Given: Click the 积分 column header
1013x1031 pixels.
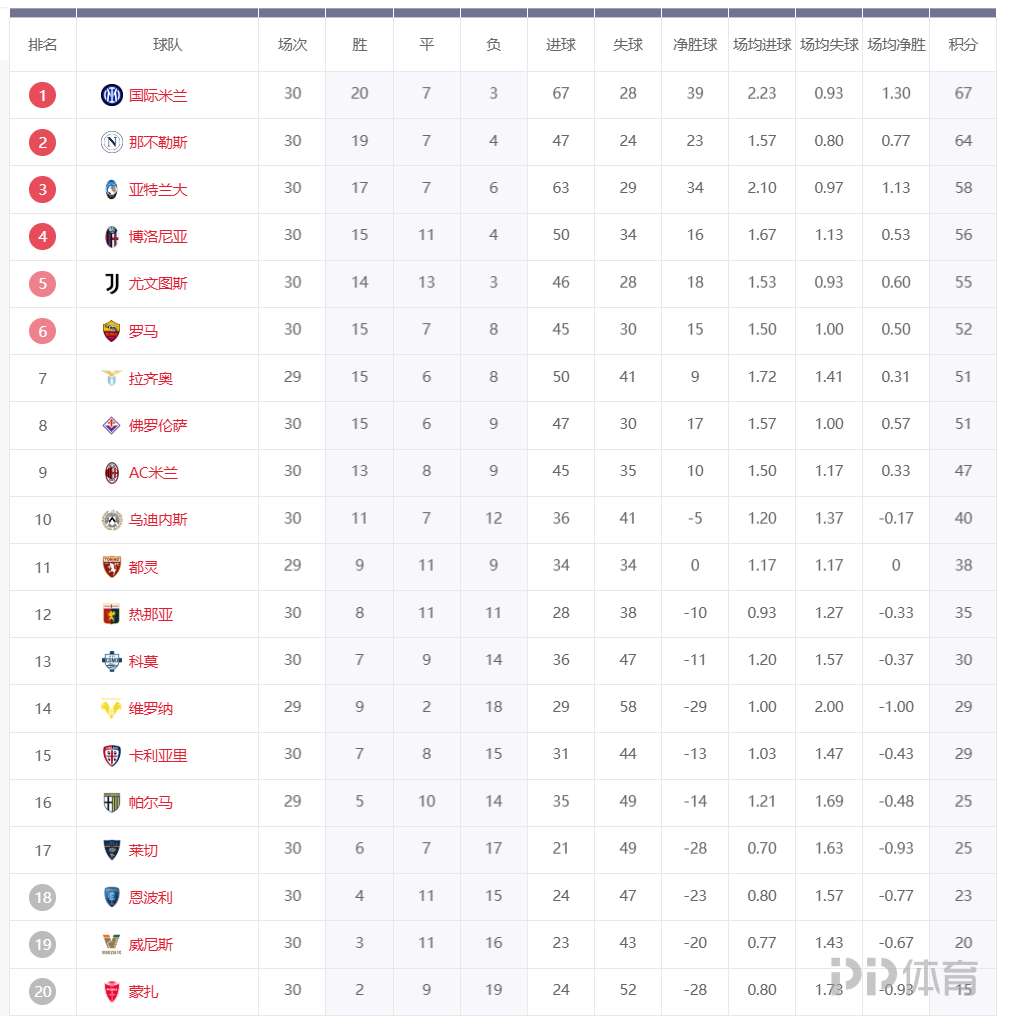Looking at the screenshot, I should tap(963, 45).
